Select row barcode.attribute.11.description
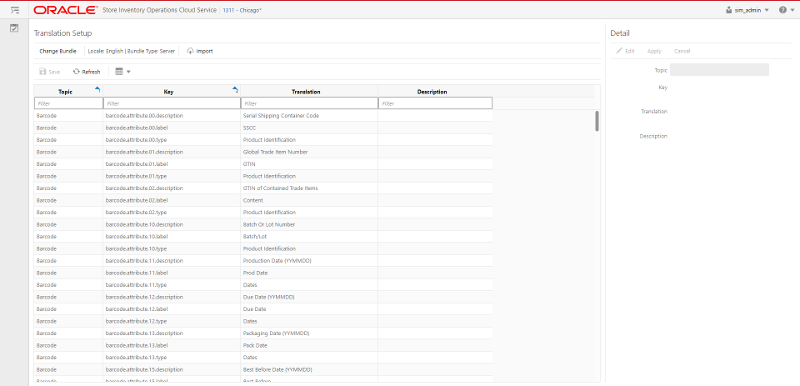800x386 pixels. coord(263,261)
